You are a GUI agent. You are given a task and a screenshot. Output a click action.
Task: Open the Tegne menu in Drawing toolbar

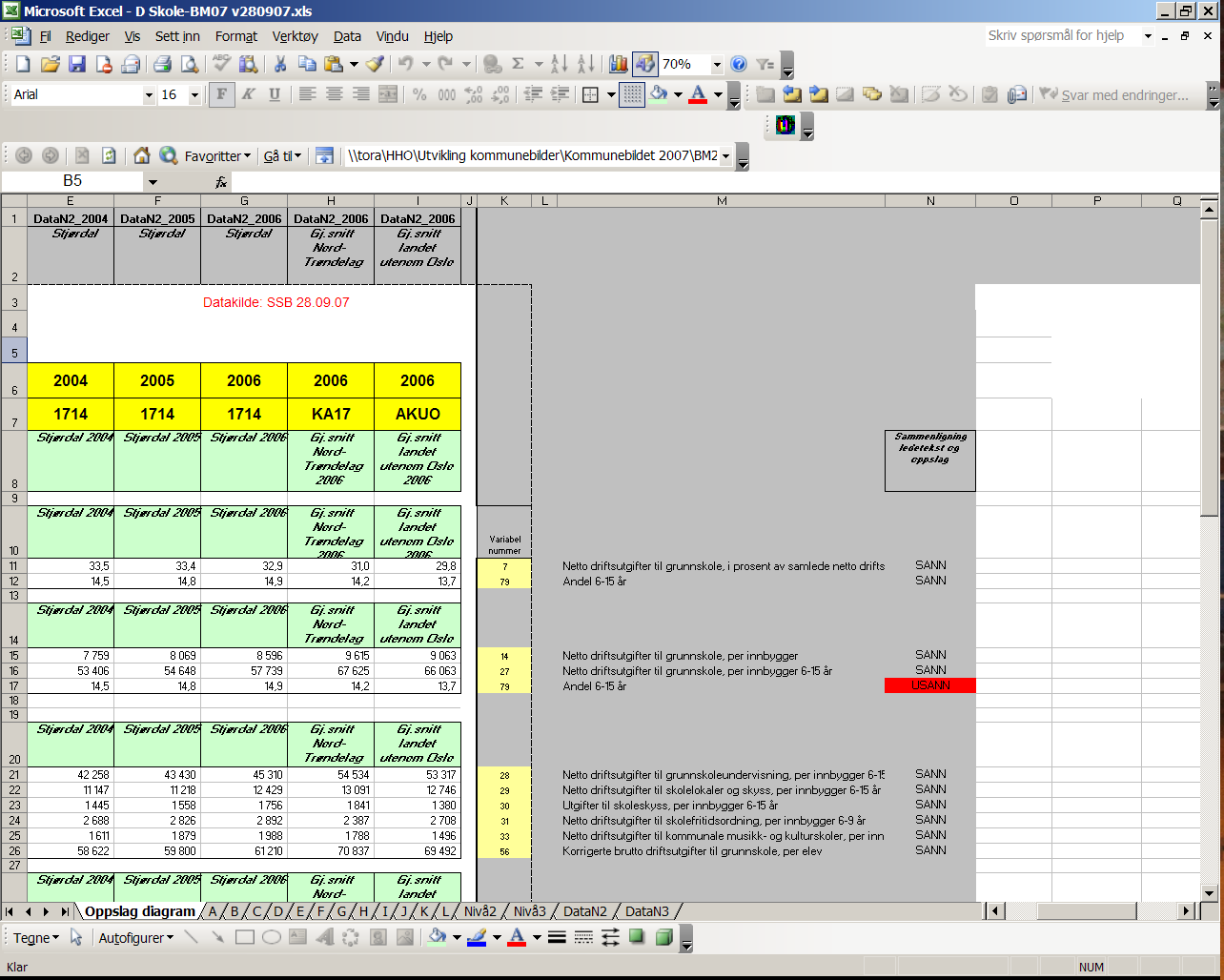(35, 937)
